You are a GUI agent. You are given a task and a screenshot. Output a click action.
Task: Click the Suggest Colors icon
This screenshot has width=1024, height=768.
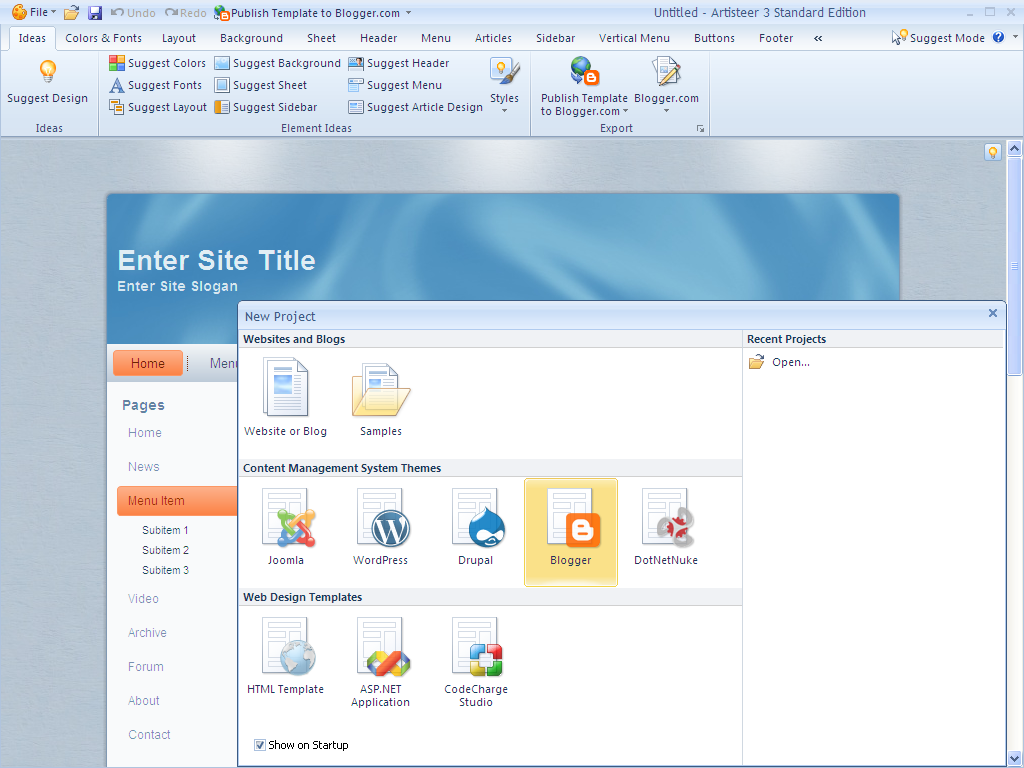point(117,63)
